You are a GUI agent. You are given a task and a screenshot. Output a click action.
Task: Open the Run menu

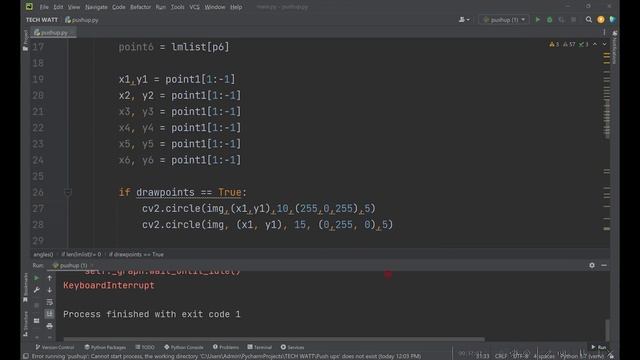pyautogui.click(x=161, y=7)
